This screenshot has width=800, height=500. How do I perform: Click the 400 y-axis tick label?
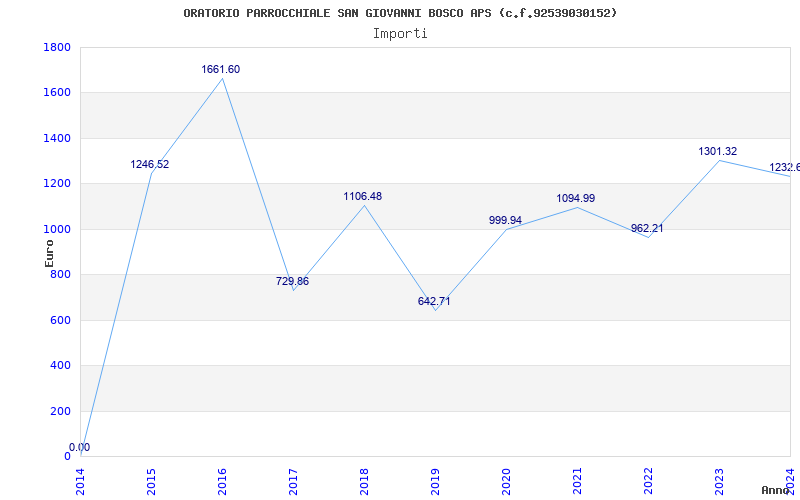point(60,366)
